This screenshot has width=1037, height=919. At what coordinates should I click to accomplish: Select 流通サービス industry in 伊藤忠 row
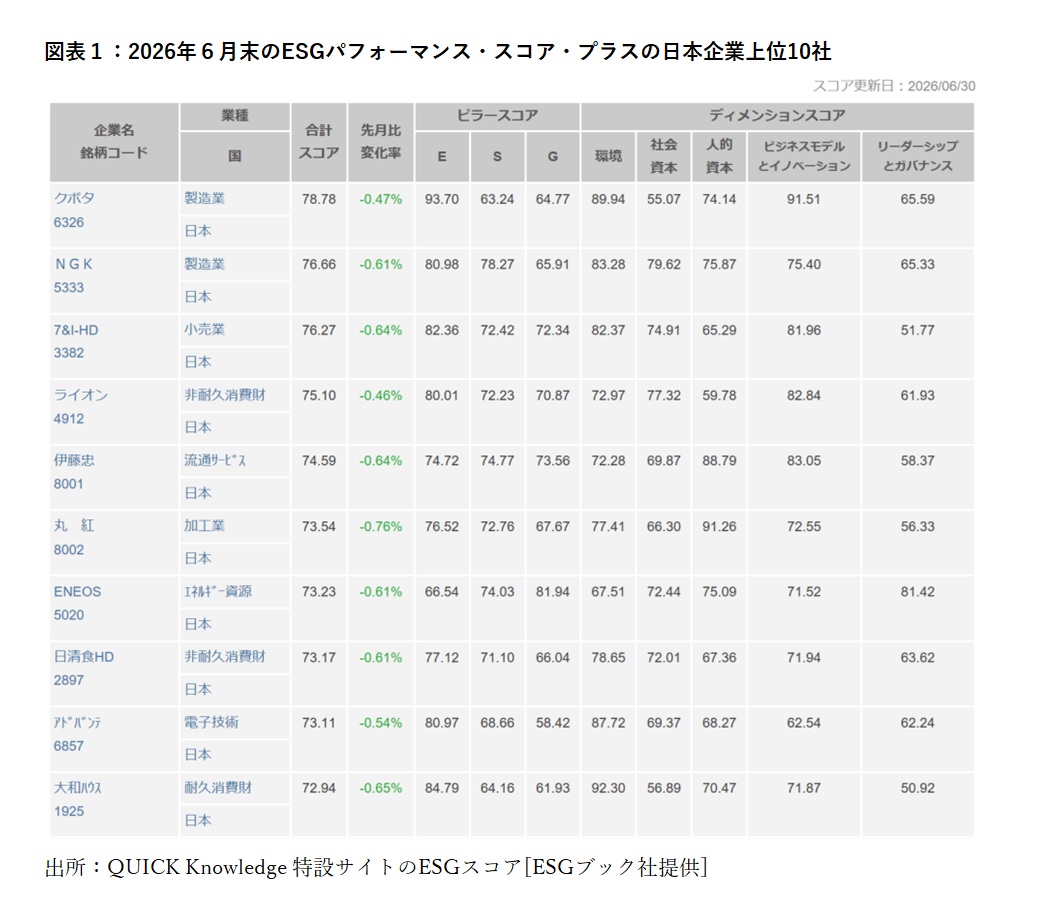[x=215, y=460]
